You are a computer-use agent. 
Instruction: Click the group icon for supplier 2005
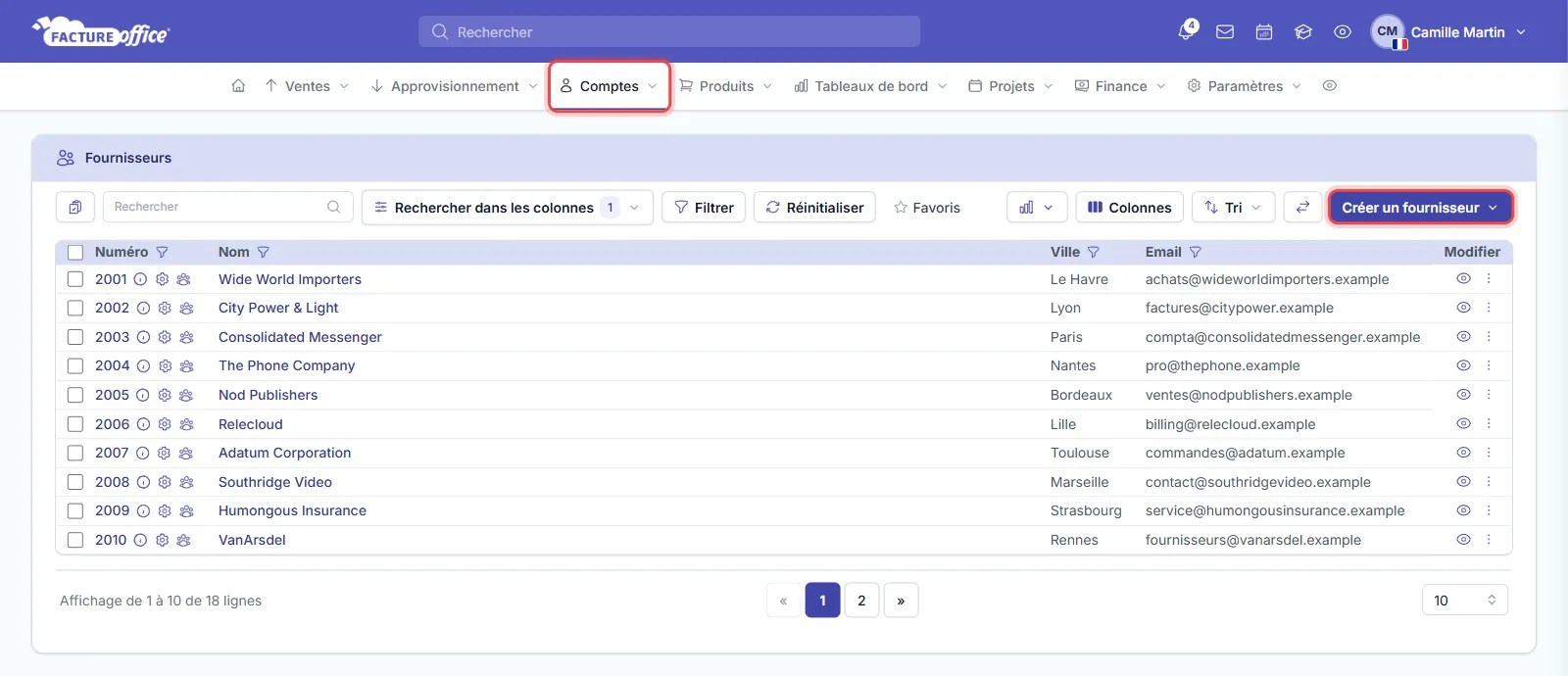coord(186,395)
